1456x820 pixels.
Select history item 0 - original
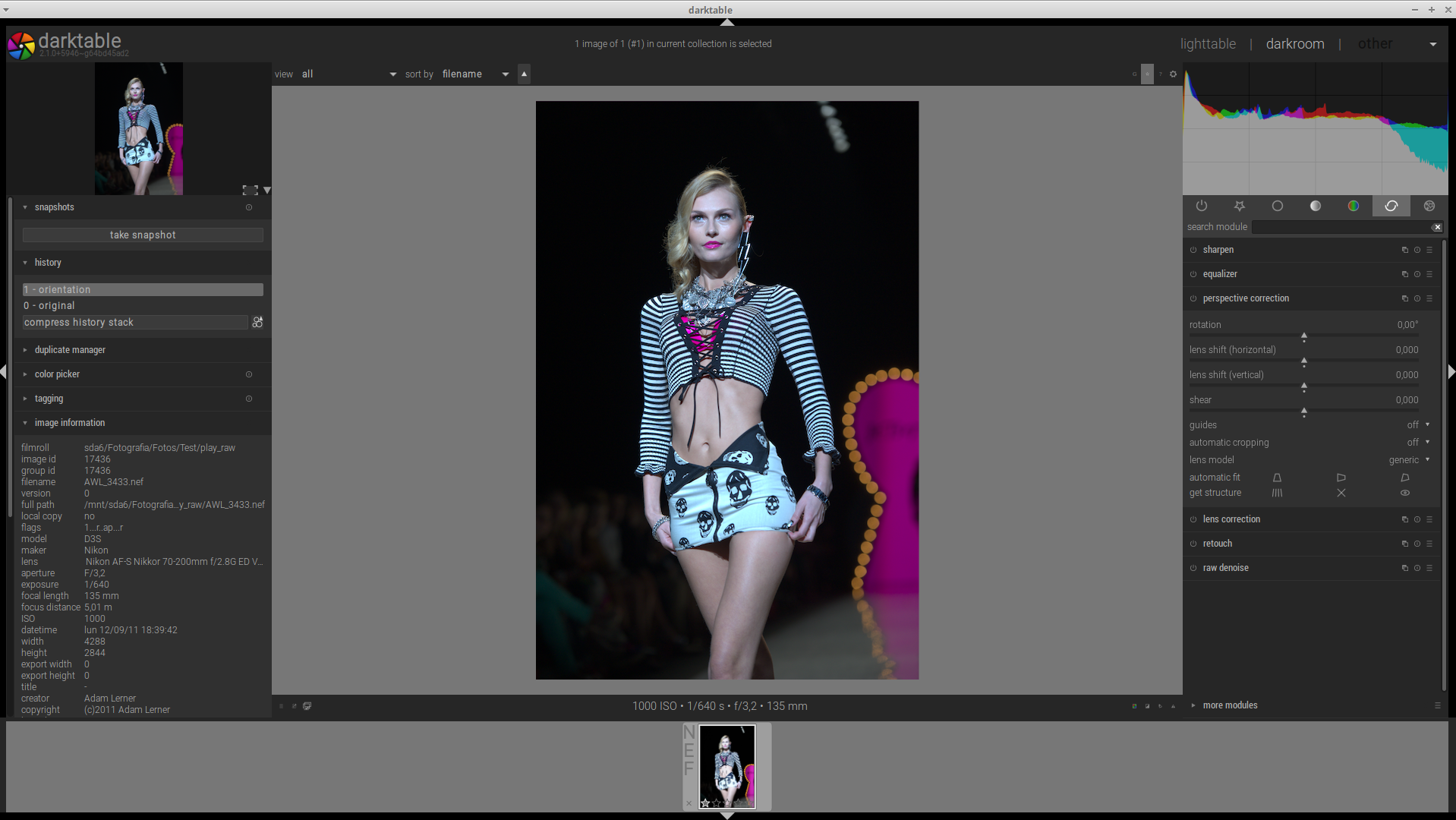click(x=143, y=306)
